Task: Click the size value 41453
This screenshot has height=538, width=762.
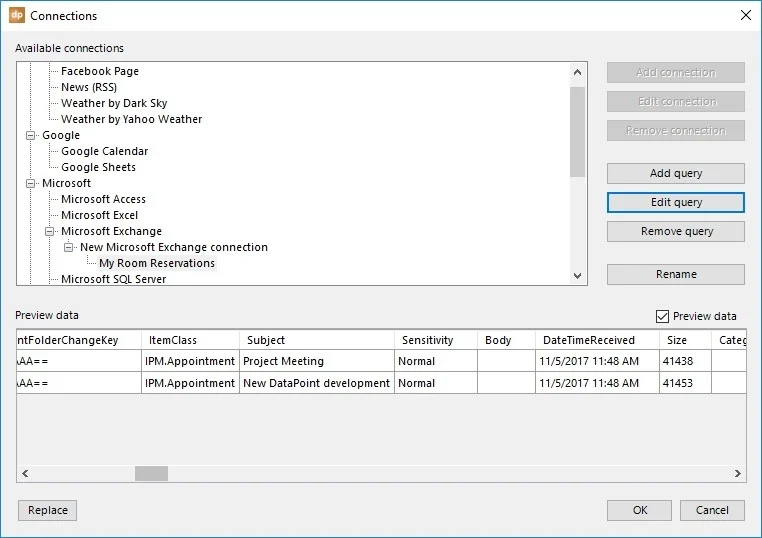Action: [x=685, y=383]
